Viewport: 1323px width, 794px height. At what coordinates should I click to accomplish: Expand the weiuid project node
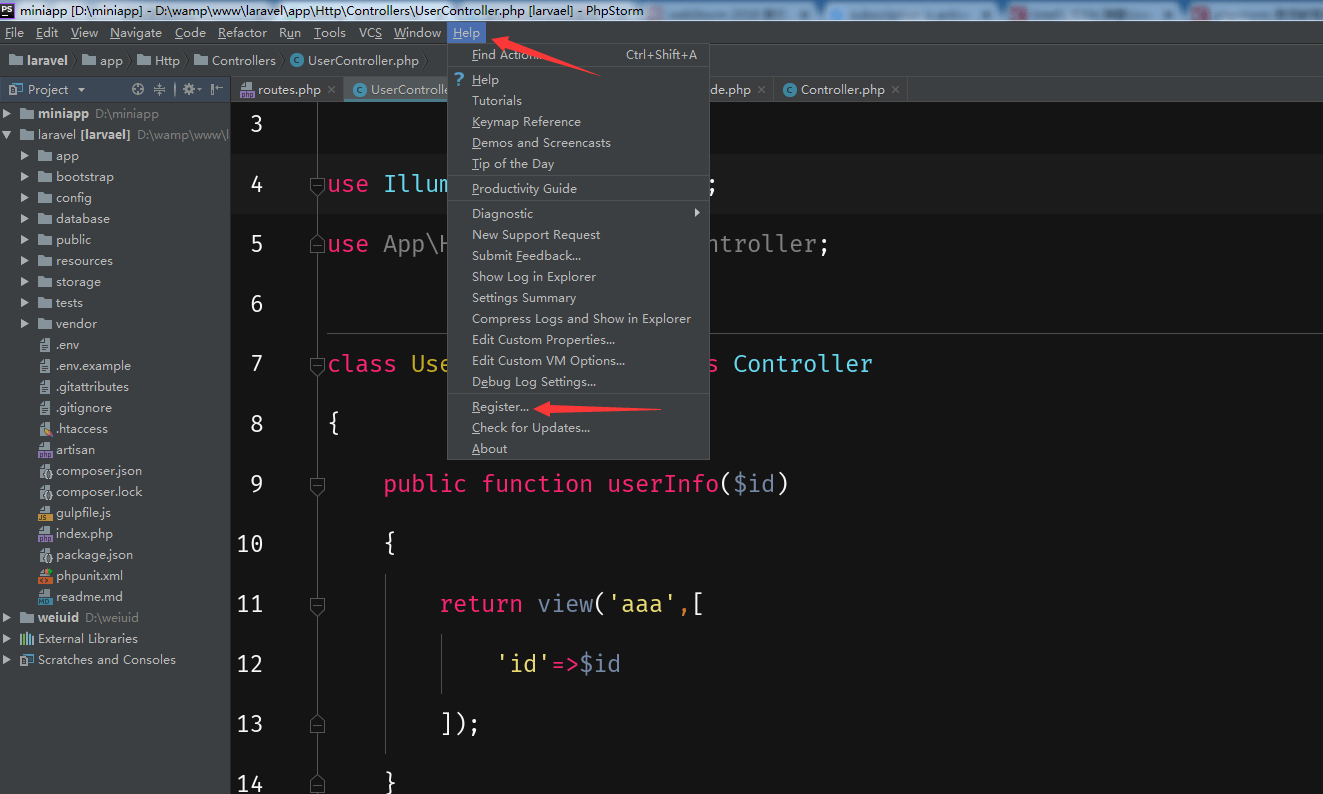click(x=8, y=618)
